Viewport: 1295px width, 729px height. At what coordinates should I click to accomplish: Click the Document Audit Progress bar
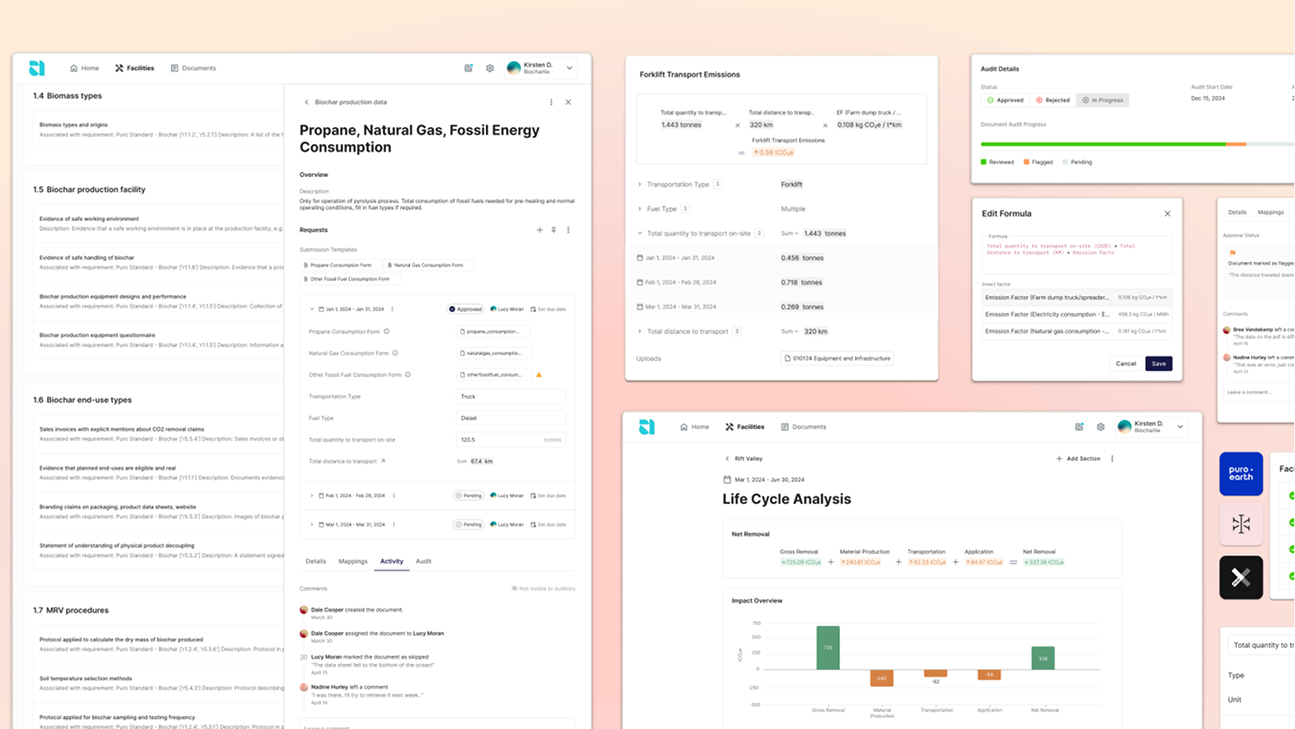(1137, 144)
